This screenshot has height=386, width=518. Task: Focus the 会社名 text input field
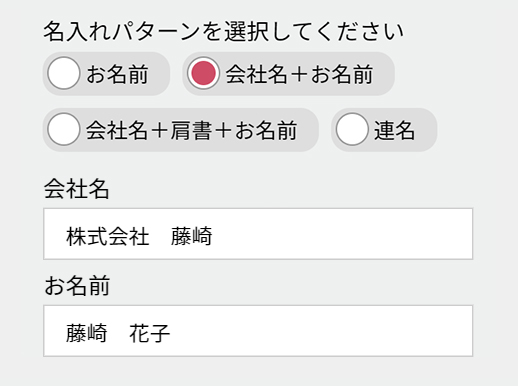pos(258,234)
